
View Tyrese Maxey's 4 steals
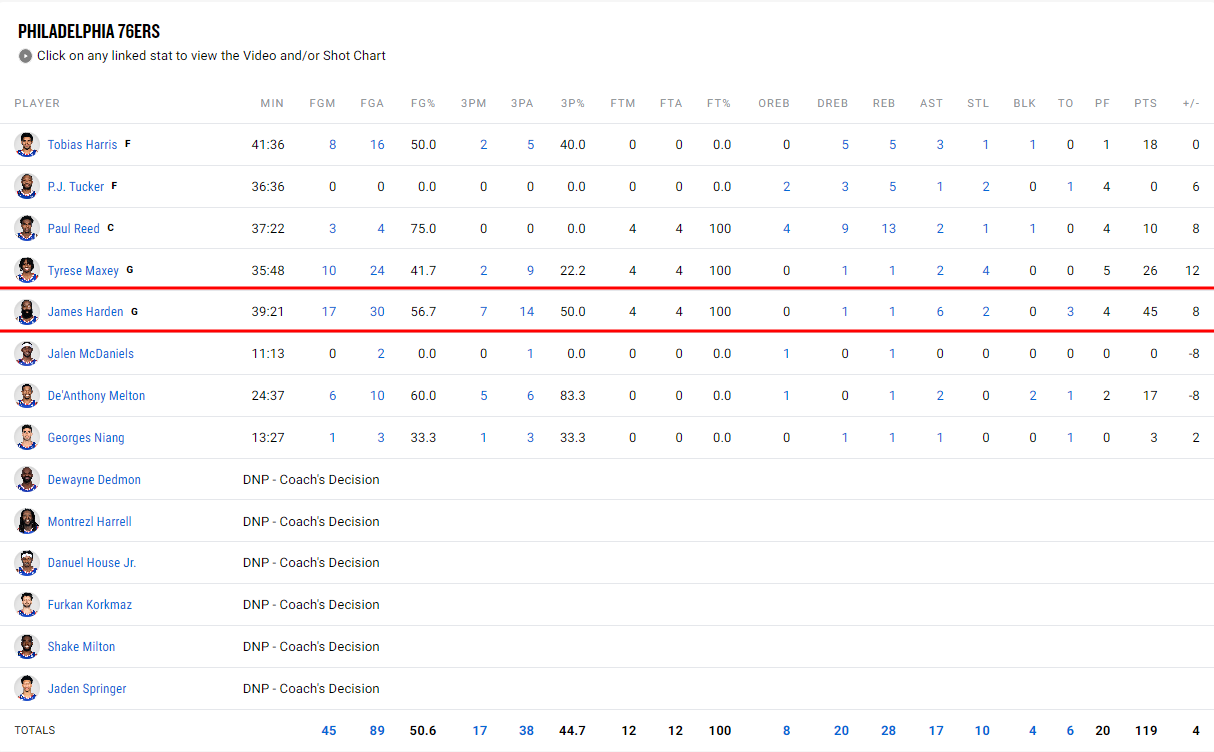click(x=986, y=271)
